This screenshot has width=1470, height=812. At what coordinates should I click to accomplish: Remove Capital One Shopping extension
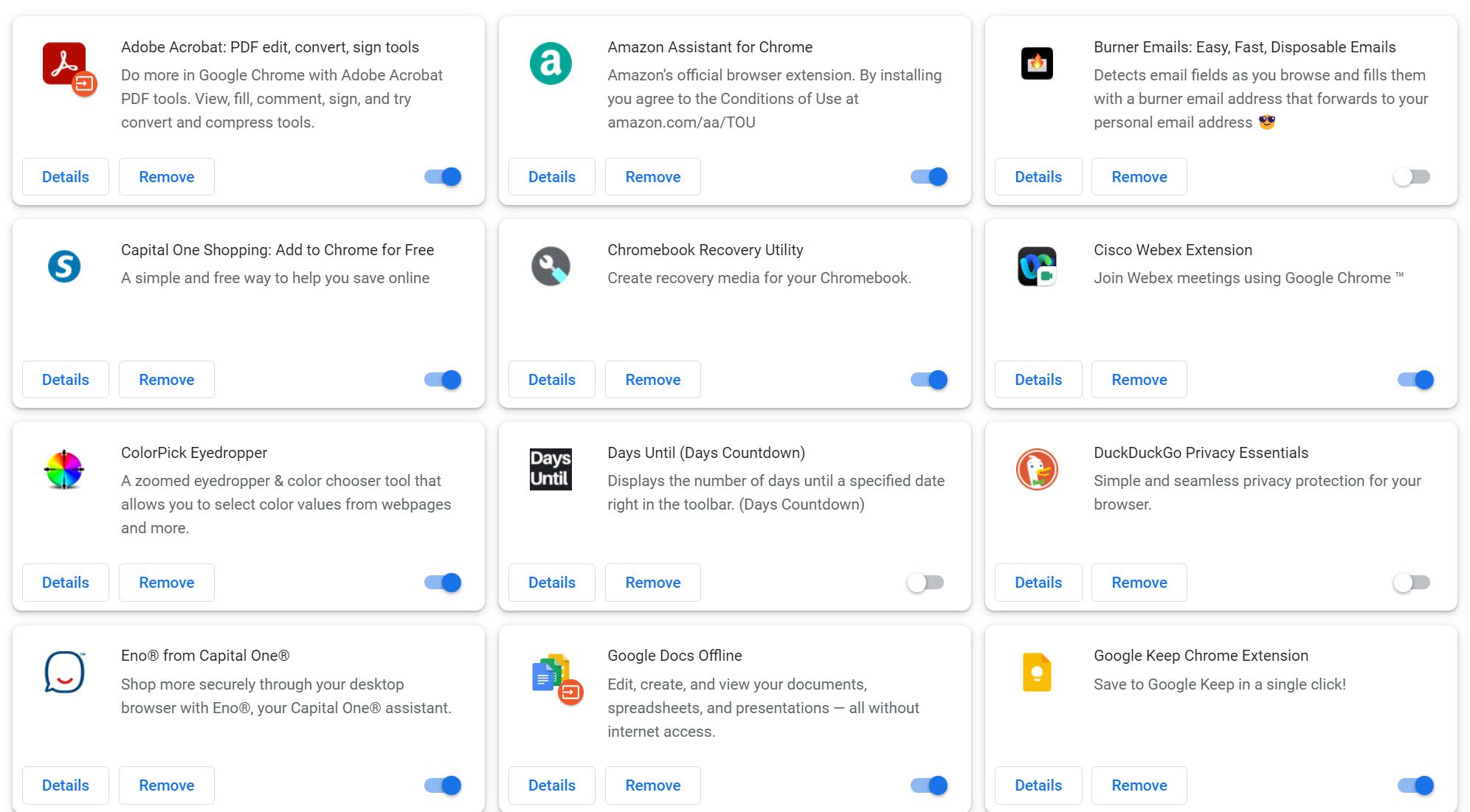[x=167, y=379]
